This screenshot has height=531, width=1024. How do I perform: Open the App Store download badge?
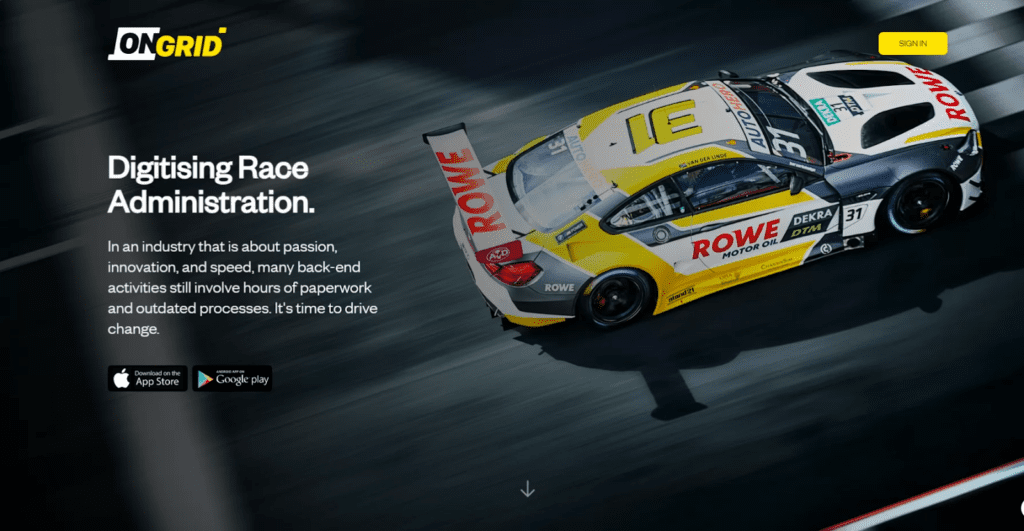pos(148,378)
